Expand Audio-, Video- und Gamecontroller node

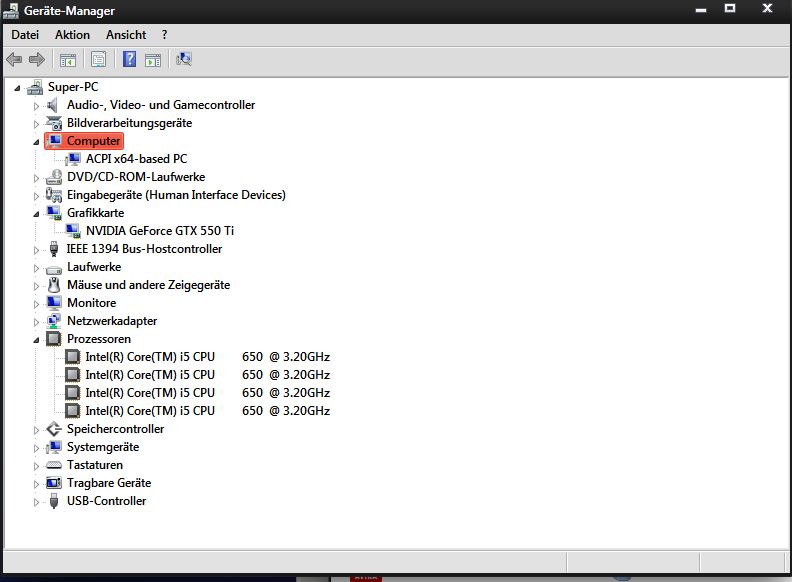[x=37, y=105]
